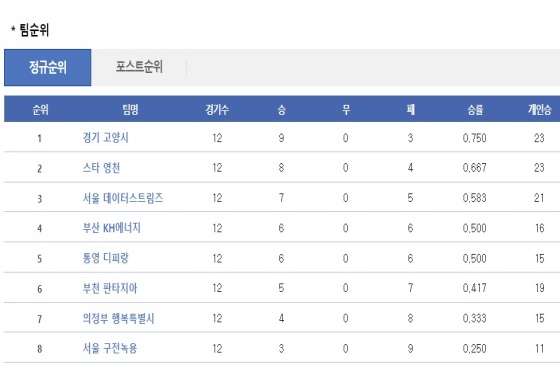
Task: Click the 경기수 column header
Action: pyautogui.click(x=217, y=110)
